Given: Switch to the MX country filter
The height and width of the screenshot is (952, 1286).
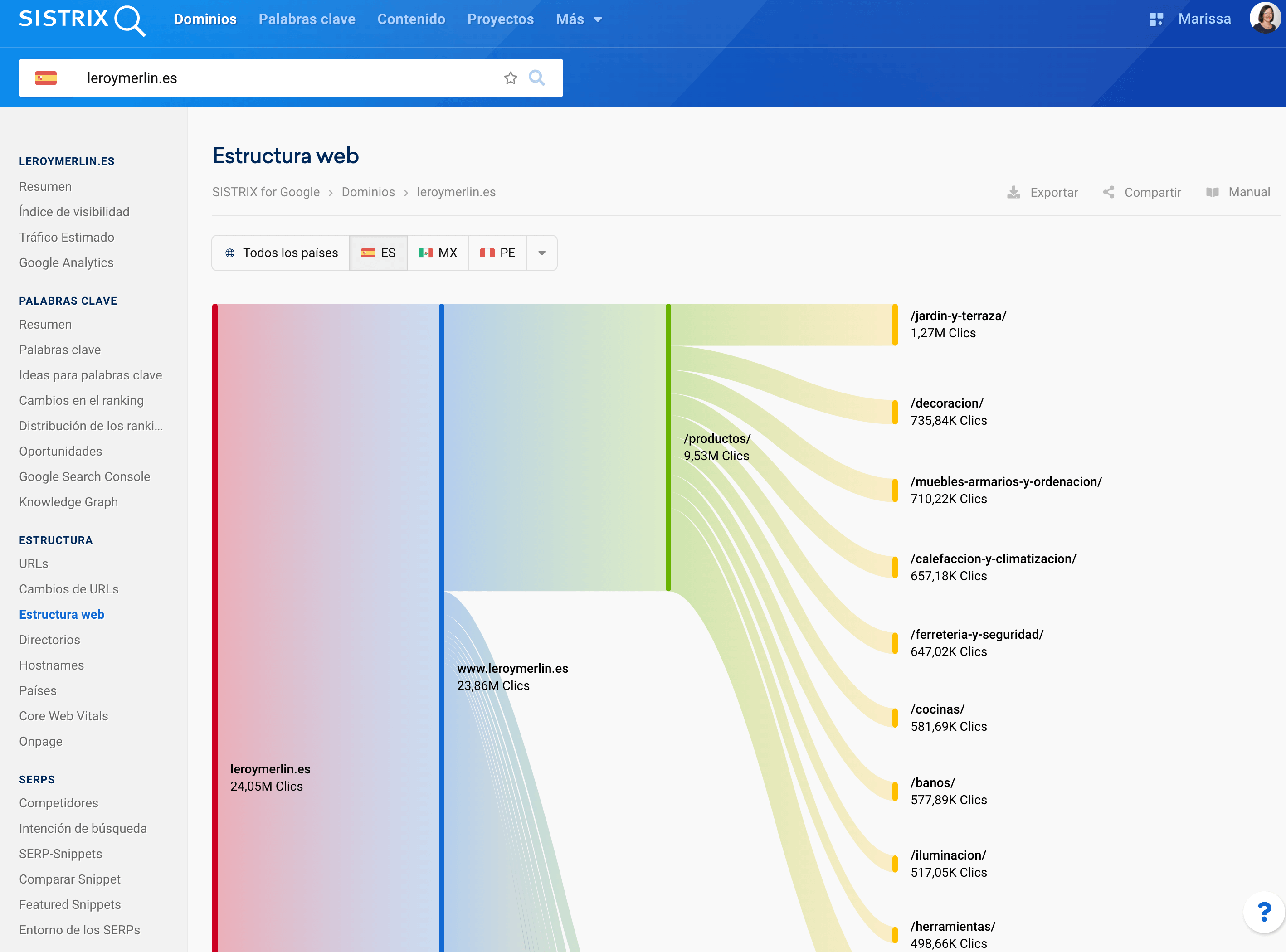Looking at the screenshot, I should (438, 253).
